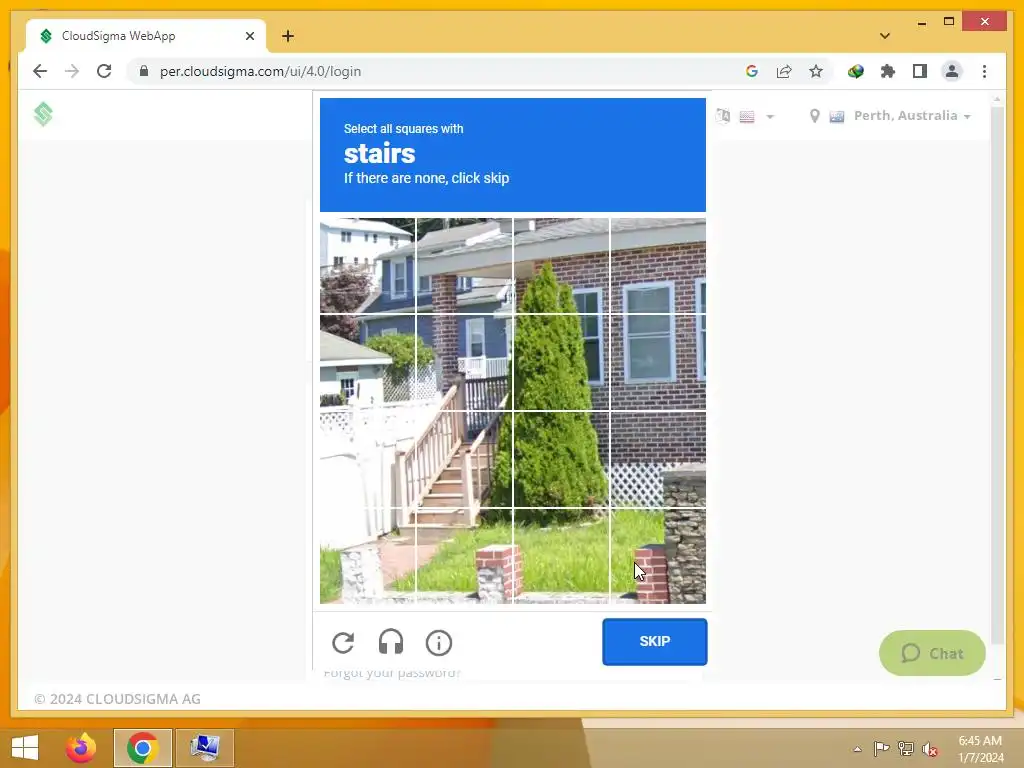The height and width of the screenshot is (768, 1024).
Task: Bookmark this tab with star icon
Action: point(816,71)
